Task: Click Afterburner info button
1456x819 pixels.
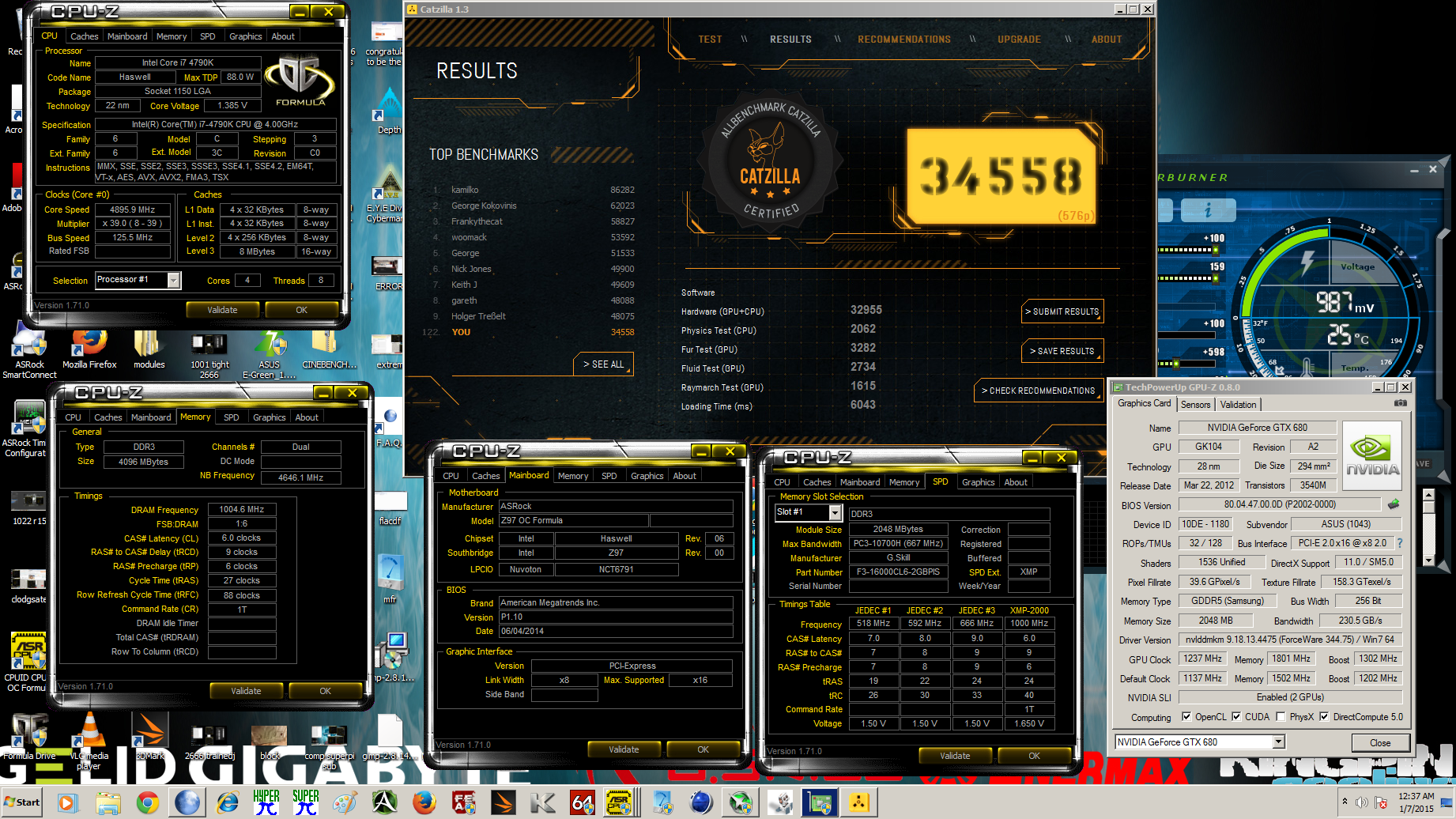Action: click(x=1207, y=209)
